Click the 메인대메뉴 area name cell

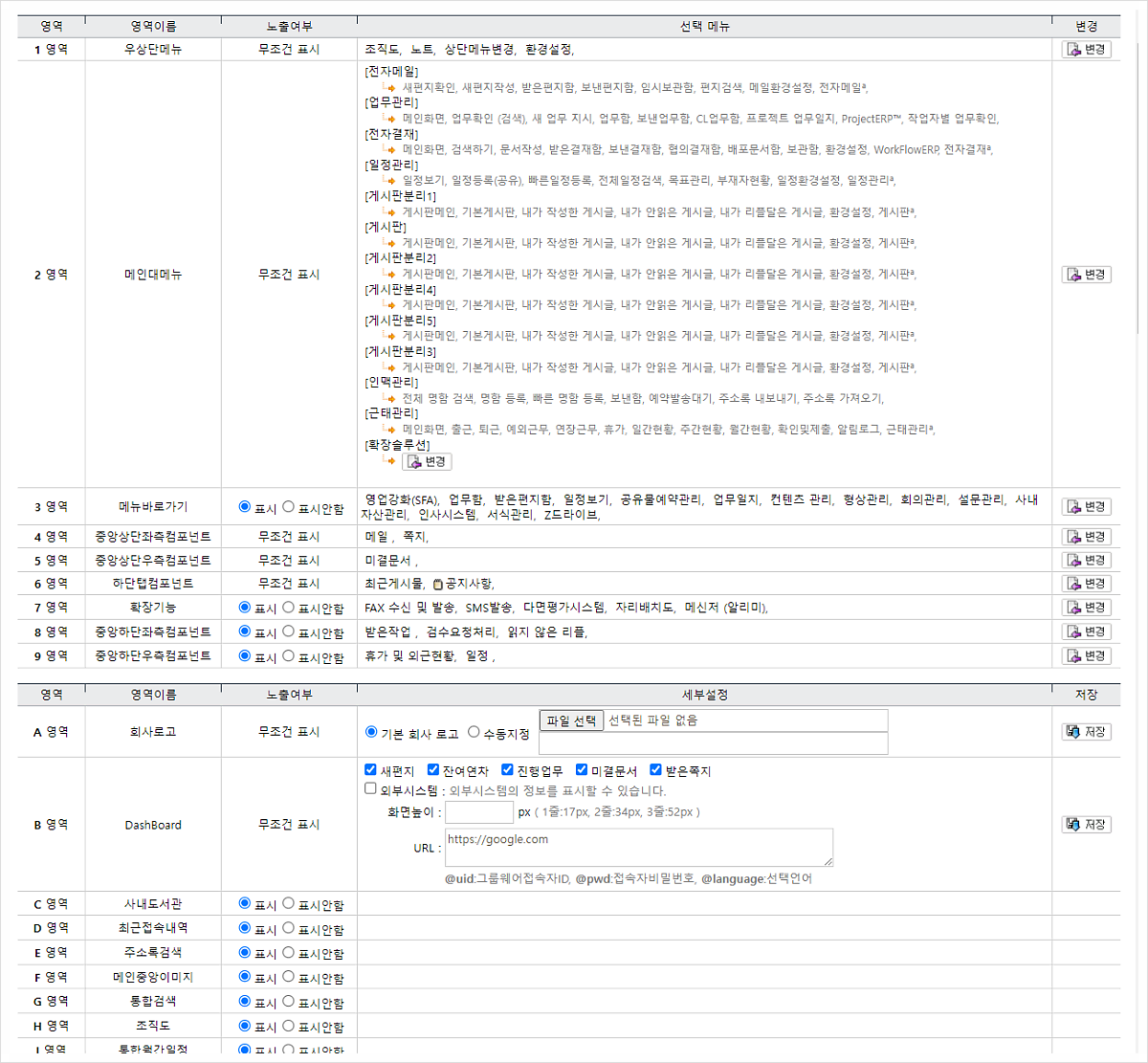pos(153,275)
